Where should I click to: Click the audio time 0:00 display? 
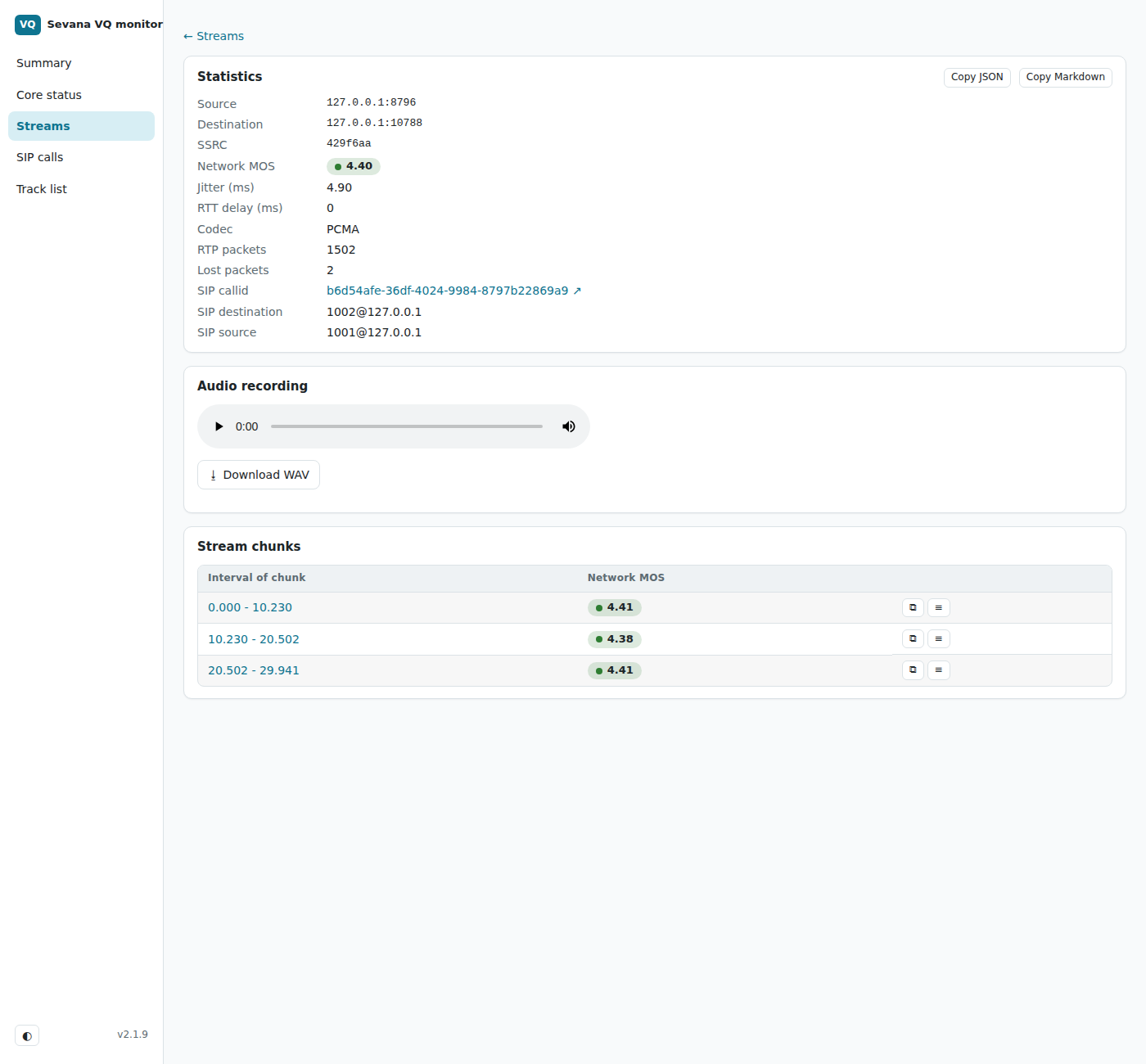246,426
